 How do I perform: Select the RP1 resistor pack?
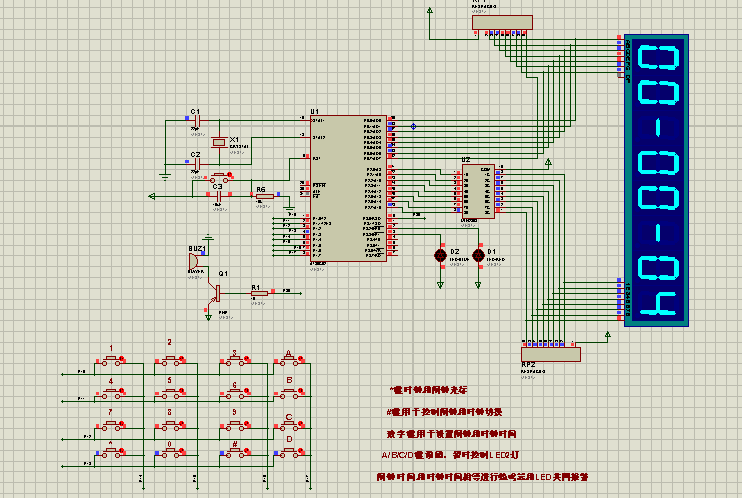502,22
